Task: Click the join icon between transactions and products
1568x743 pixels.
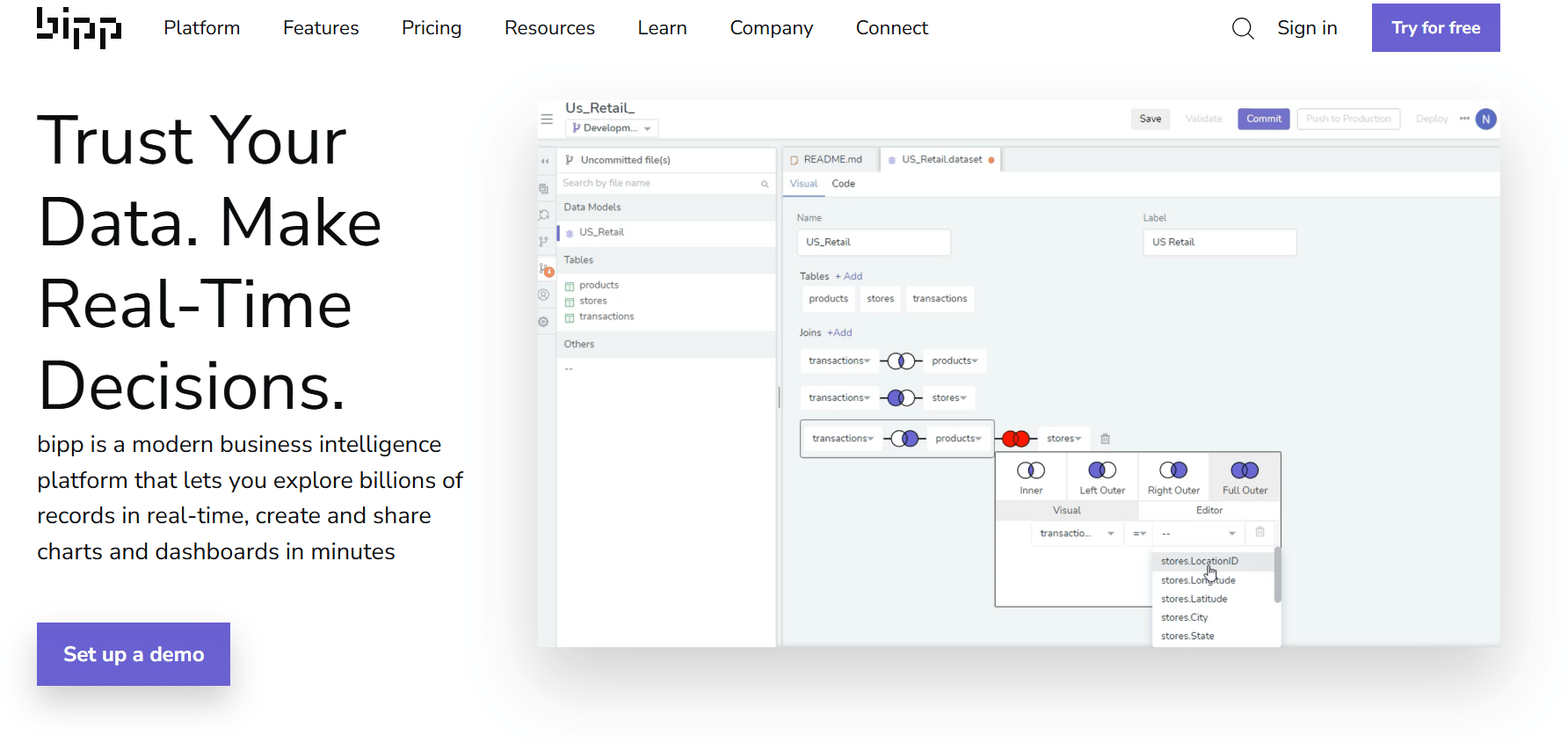Action: coord(901,361)
